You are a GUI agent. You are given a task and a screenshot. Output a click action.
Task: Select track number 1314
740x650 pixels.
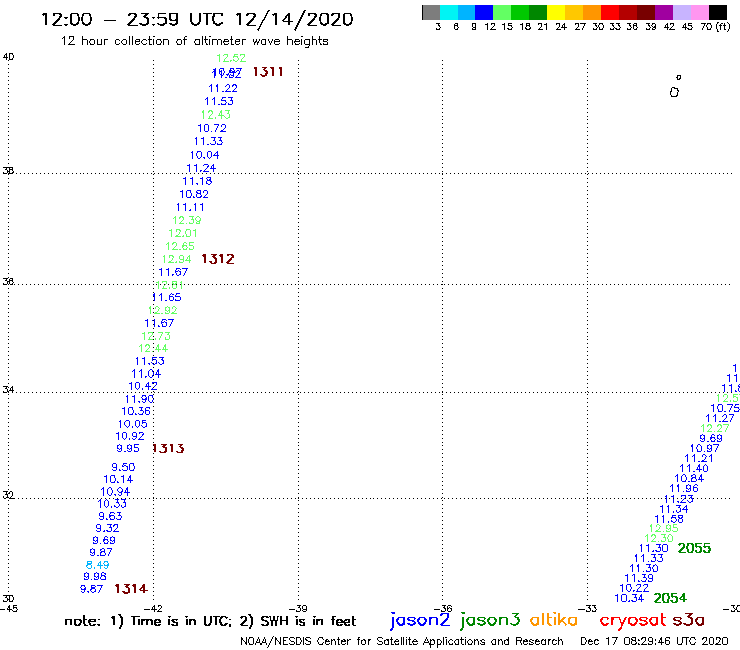click(131, 589)
